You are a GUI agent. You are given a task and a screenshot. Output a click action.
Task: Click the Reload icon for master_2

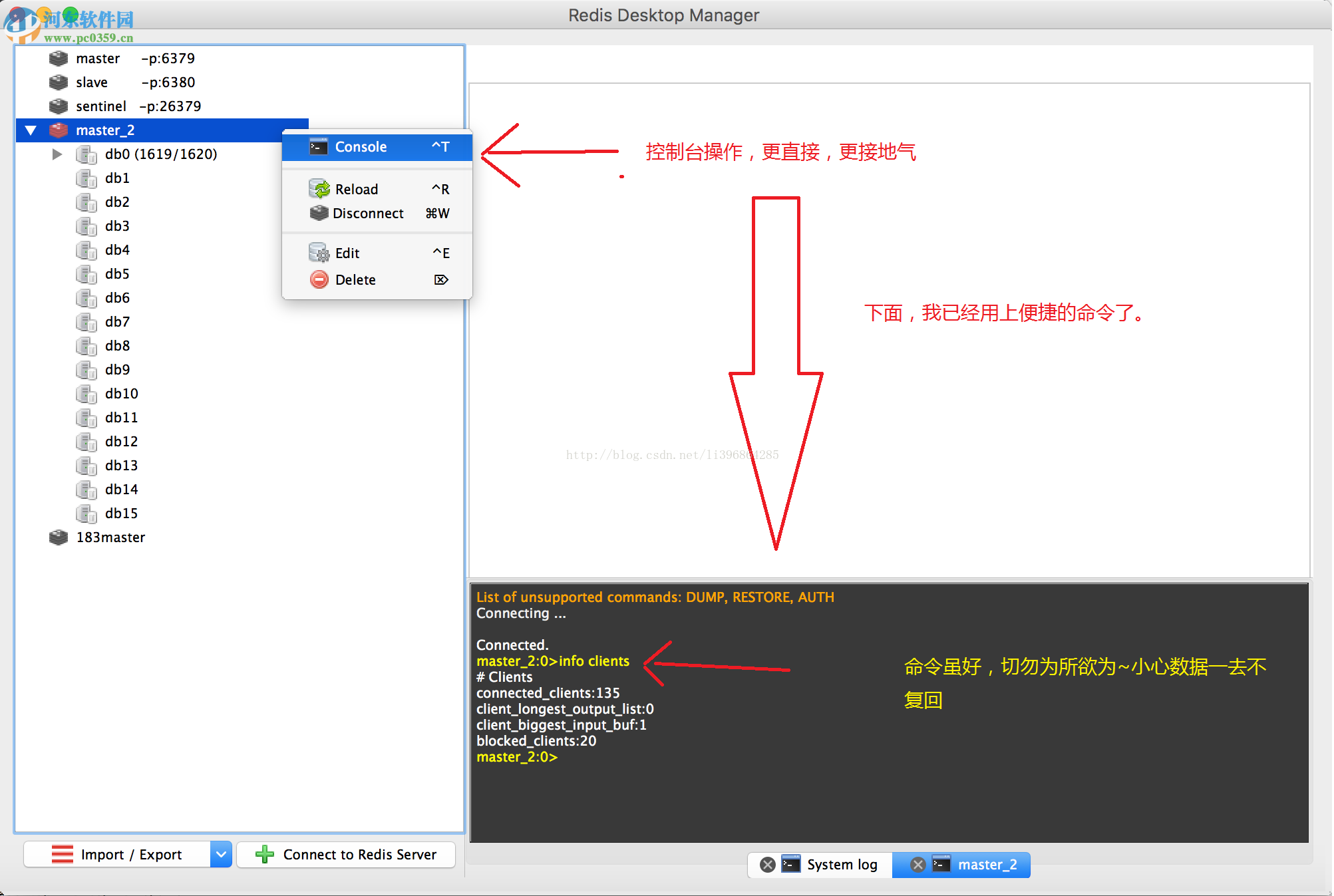(320, 188)
